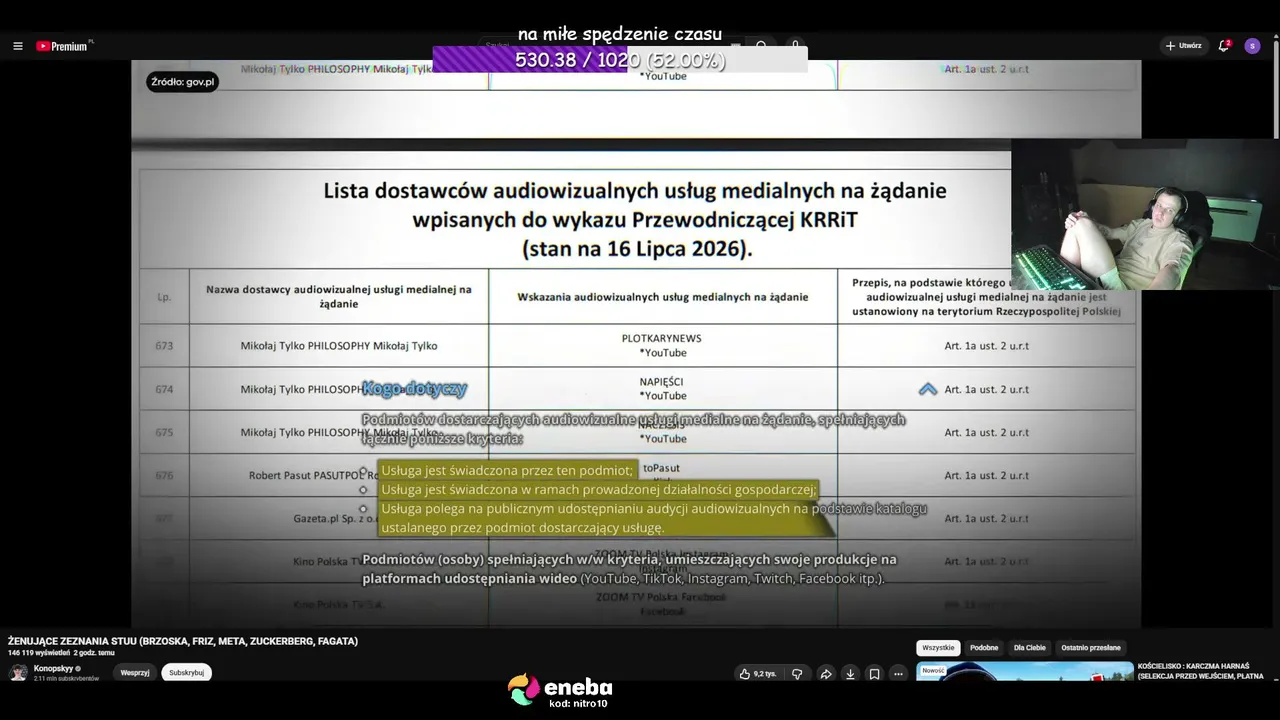The image size is (1280, 720).
Task: Select the Ostatnio przesłane filter chip
Action: (1091, 648)
